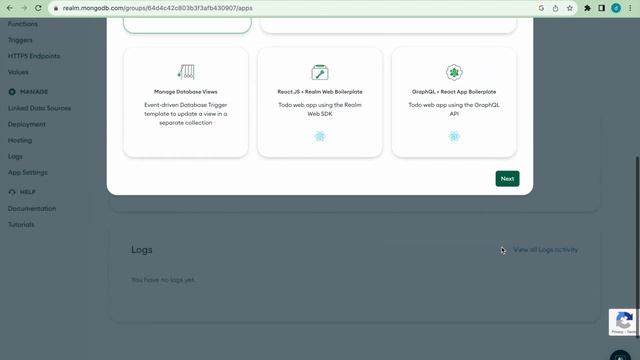Toggle the browser side panel icon
This screenshot has height=360, width=640.
click(x=602, y=8)
